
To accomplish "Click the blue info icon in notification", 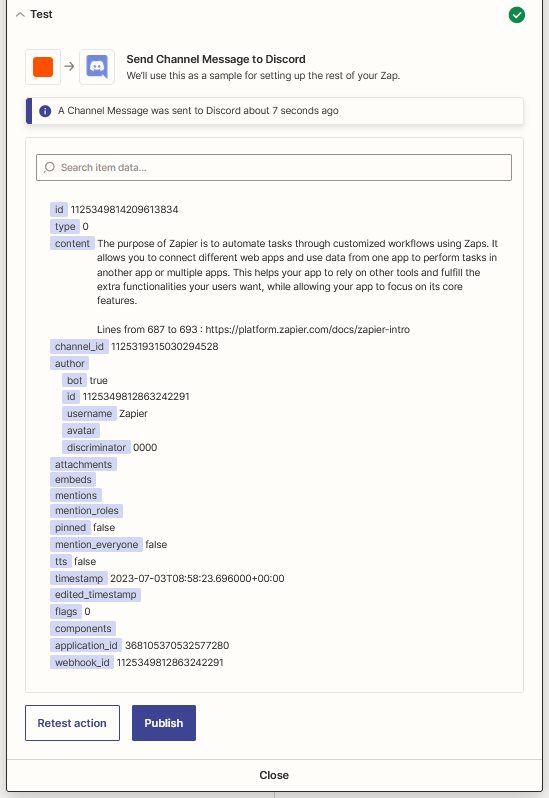I will pyautogui.click(x=45, y=111).
